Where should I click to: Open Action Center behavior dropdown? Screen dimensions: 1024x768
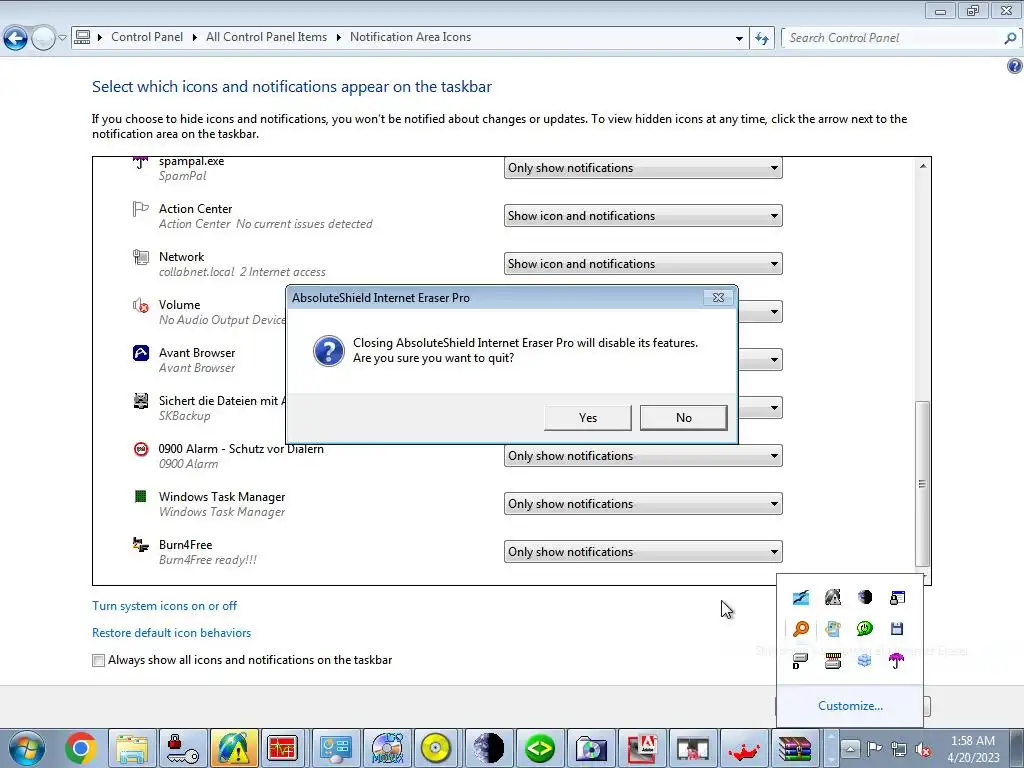643,216
